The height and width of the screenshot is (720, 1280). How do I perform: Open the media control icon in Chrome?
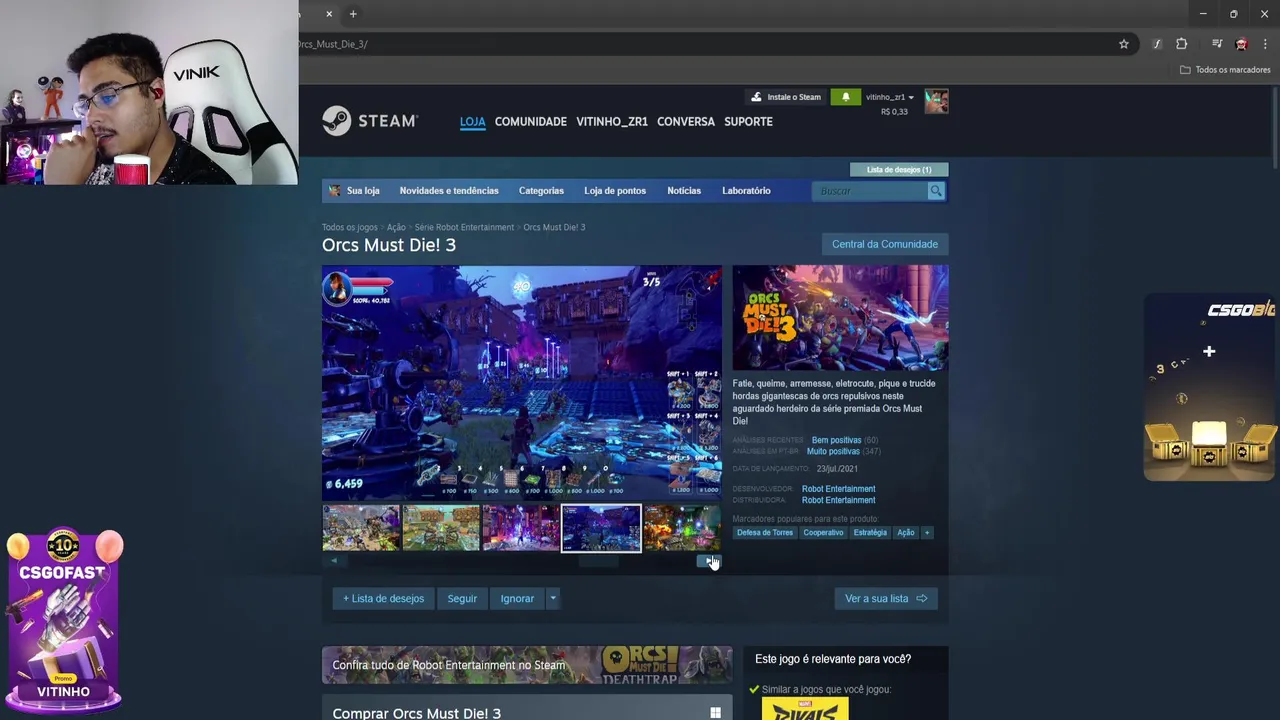coord(1216,44)
